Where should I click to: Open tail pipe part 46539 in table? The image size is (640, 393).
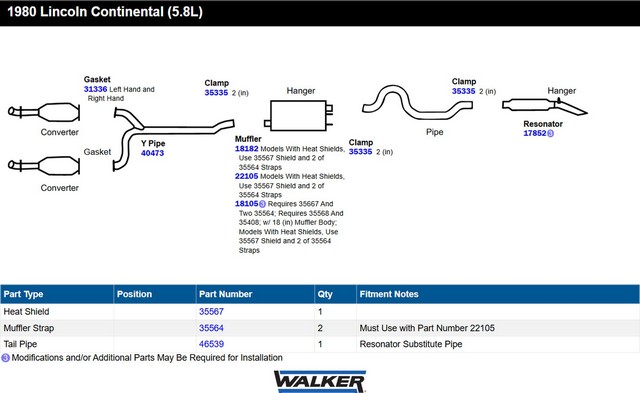click(211, 344)
